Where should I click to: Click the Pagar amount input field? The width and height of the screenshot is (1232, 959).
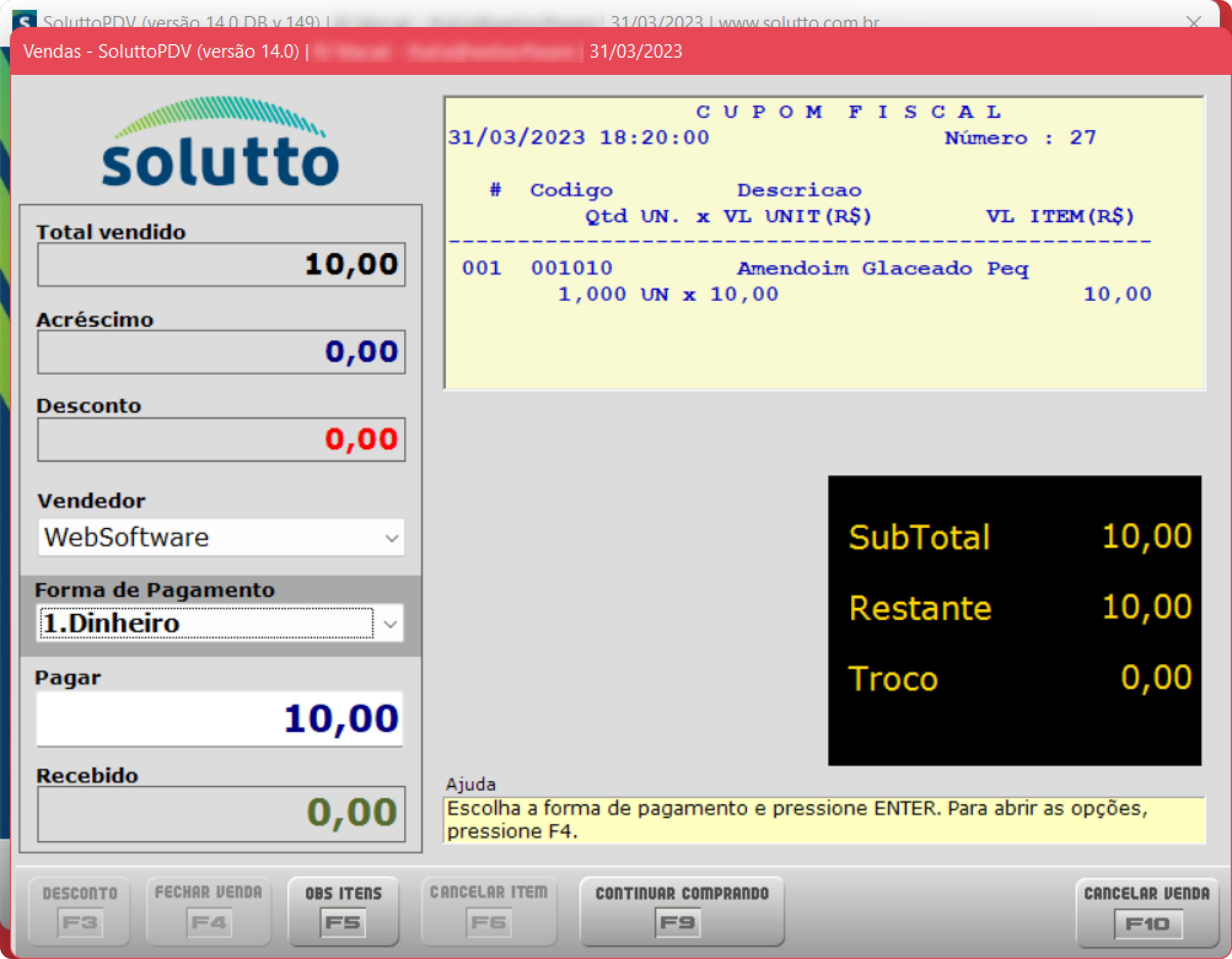point(220,719)
